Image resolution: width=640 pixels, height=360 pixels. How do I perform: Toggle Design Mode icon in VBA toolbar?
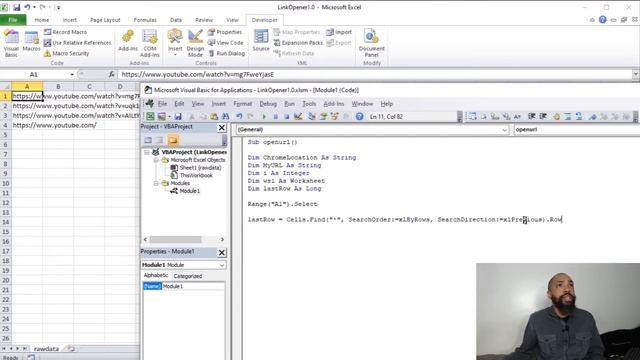298,116
